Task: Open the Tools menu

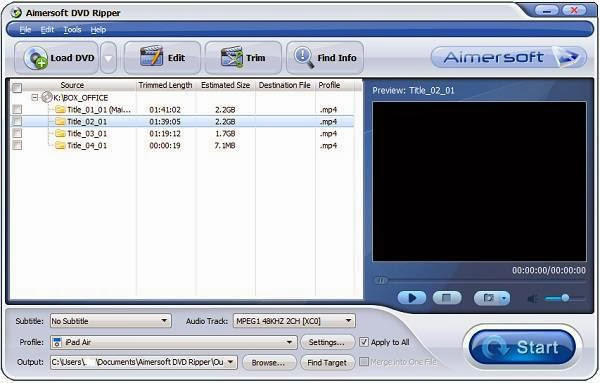Action: tap(72, 29)
